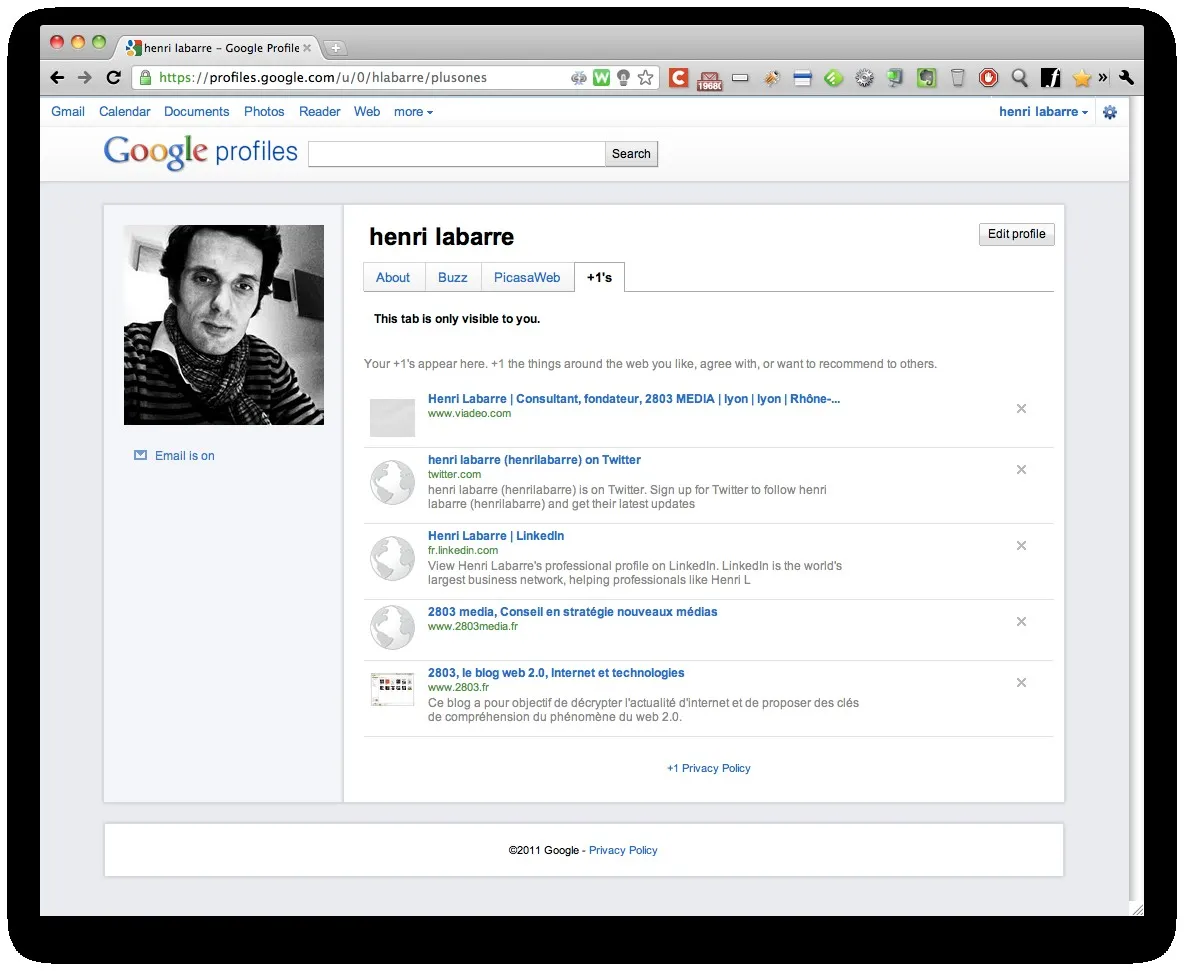Click the green W extension icon in address bar
Screen dimensions: 1184x971
(602, 78)
